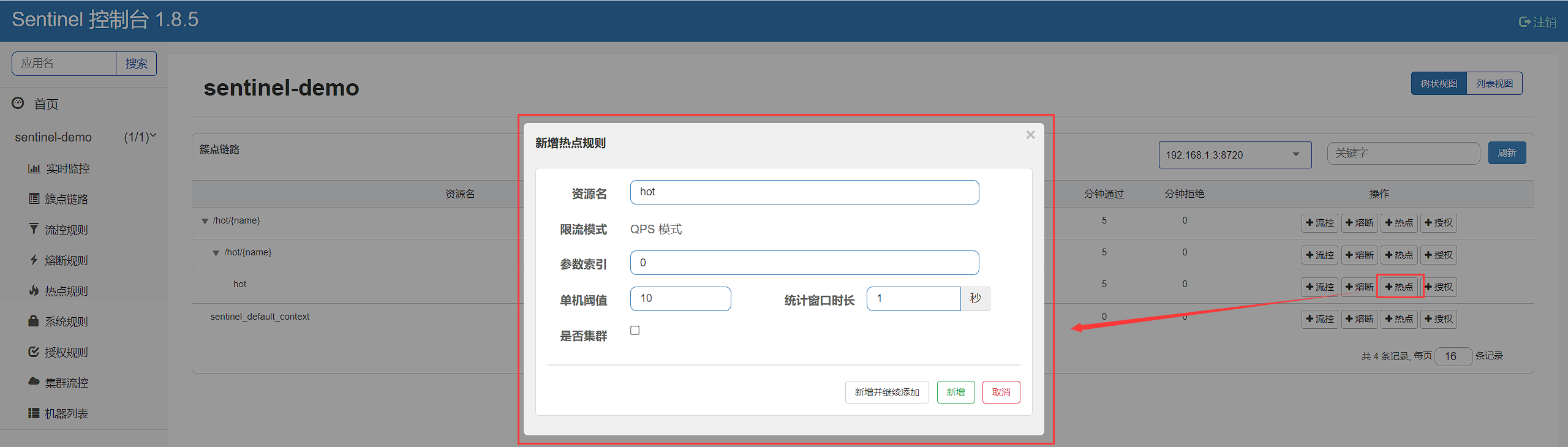Add 热点 rule for /hot/{name} top row
Viewport: 1568px width, 447px height.
(x=1400, y=223)
